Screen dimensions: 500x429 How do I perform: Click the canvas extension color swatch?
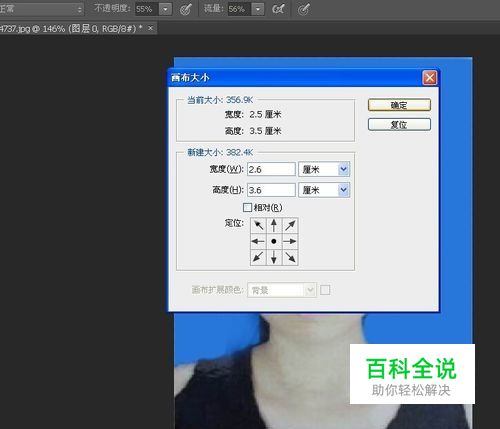(x=325, y=290)
